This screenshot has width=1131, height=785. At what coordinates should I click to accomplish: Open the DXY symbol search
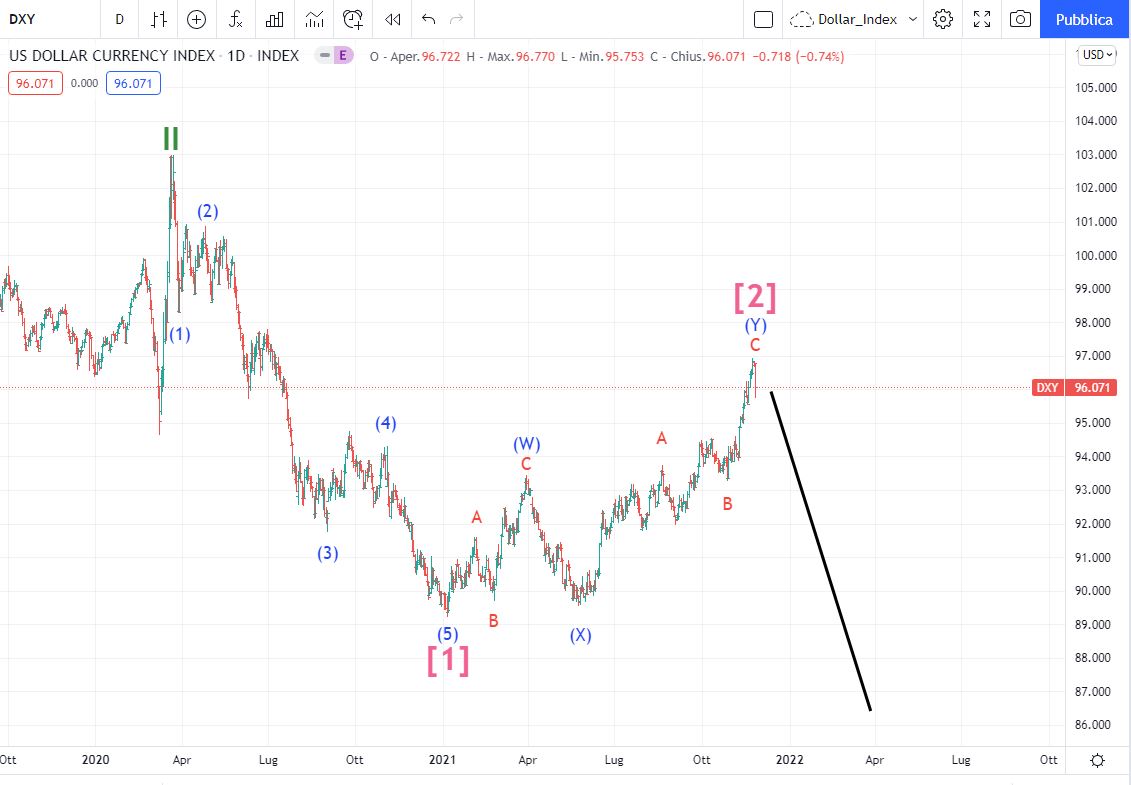coord(22,19)
